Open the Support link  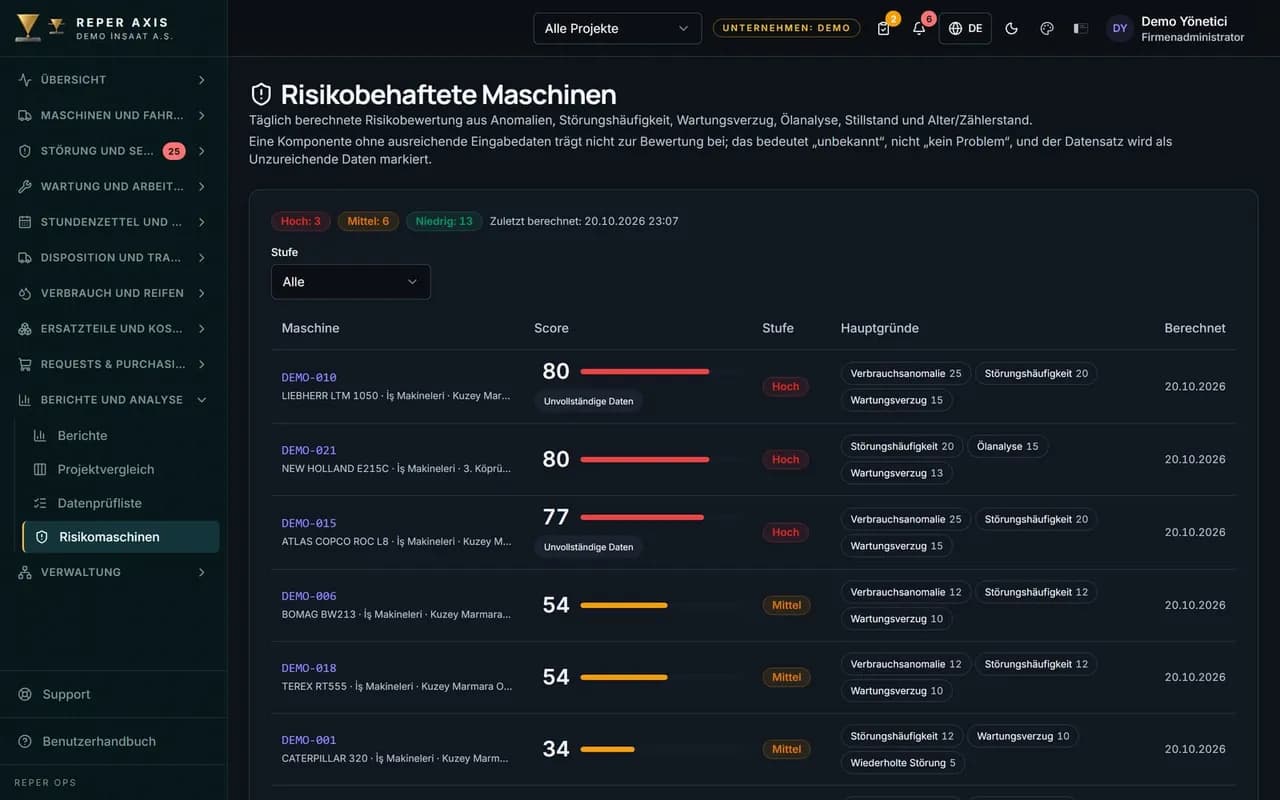113,694
